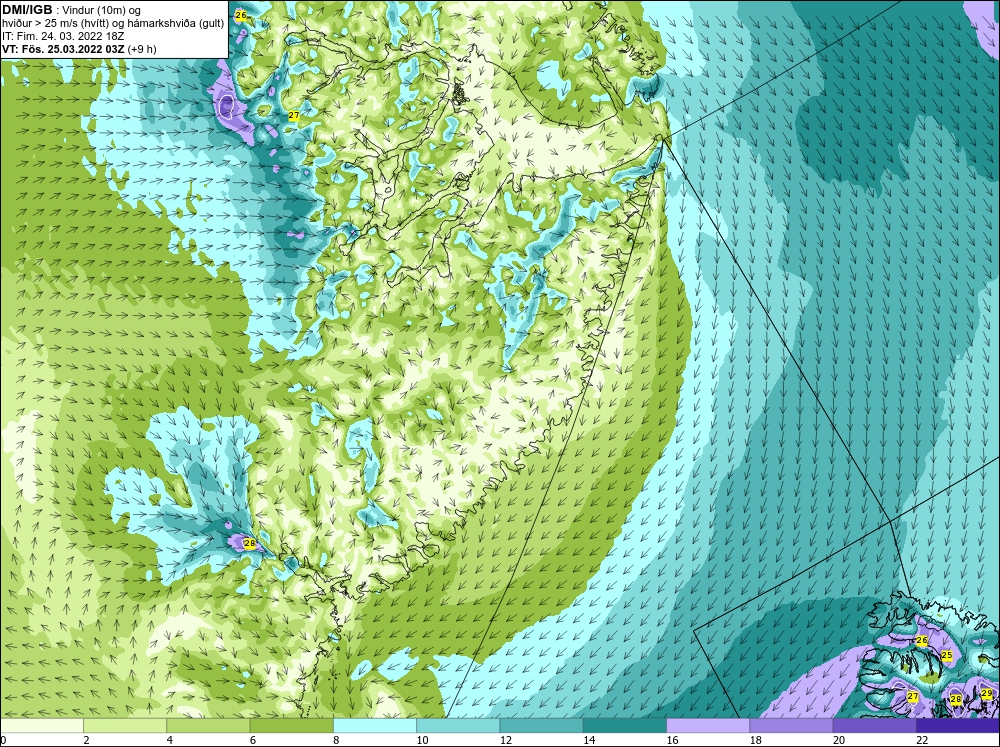Select the 'hviður > 25 m/s' legend line
Viewport: 1000px width, 747px height.
point(113,24)
